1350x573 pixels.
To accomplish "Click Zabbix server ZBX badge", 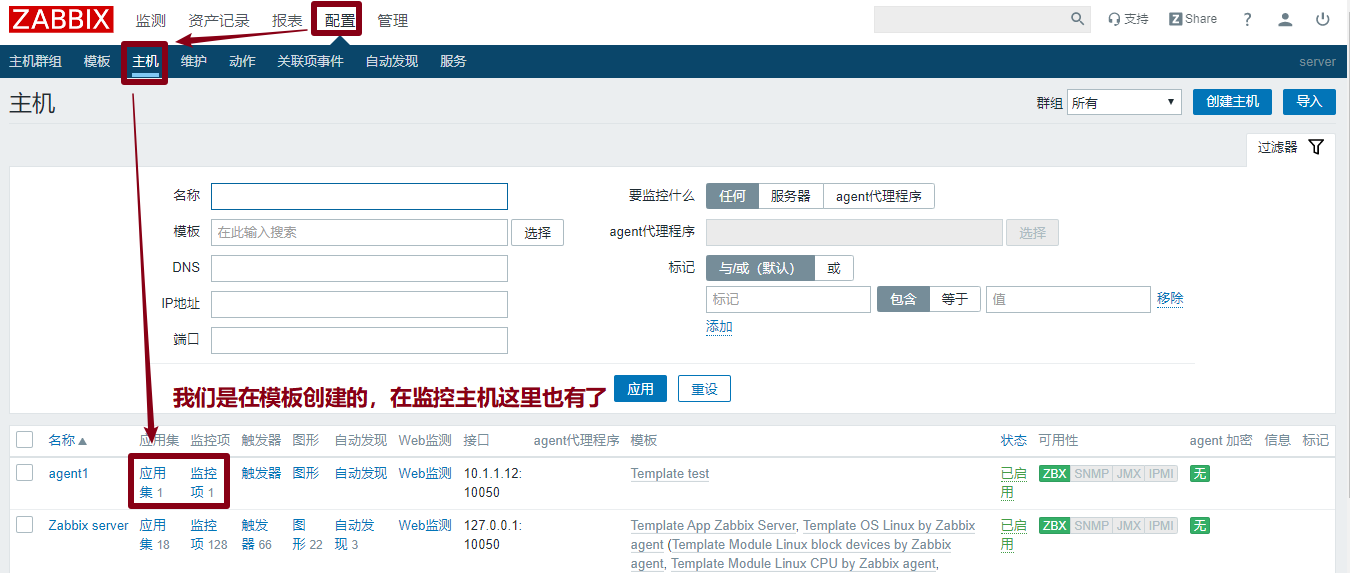I will [1055, 525].
